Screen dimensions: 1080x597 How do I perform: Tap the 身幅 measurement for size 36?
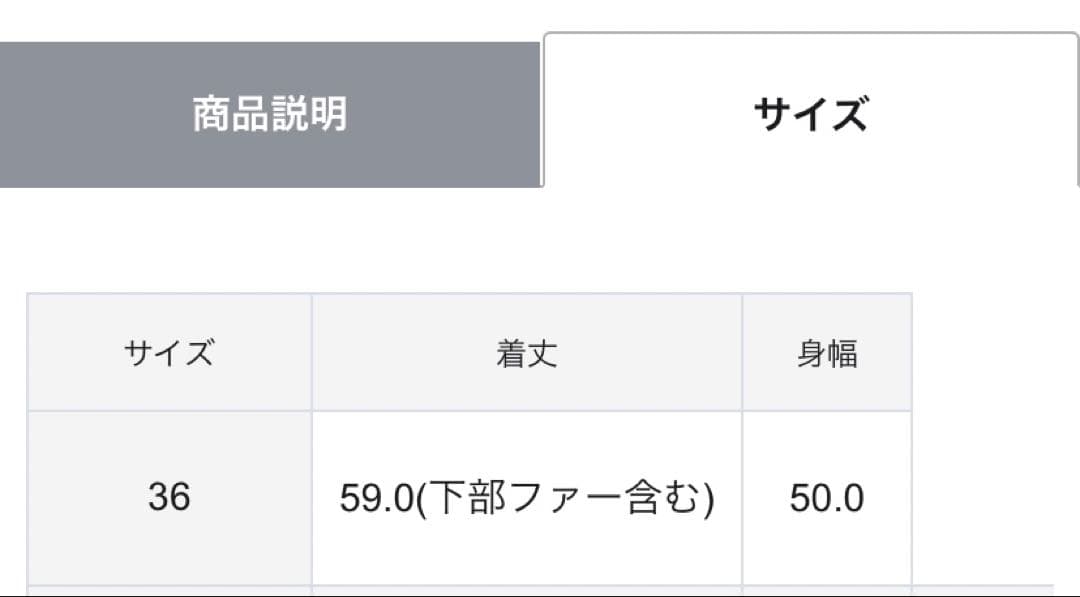coord(826,497)
